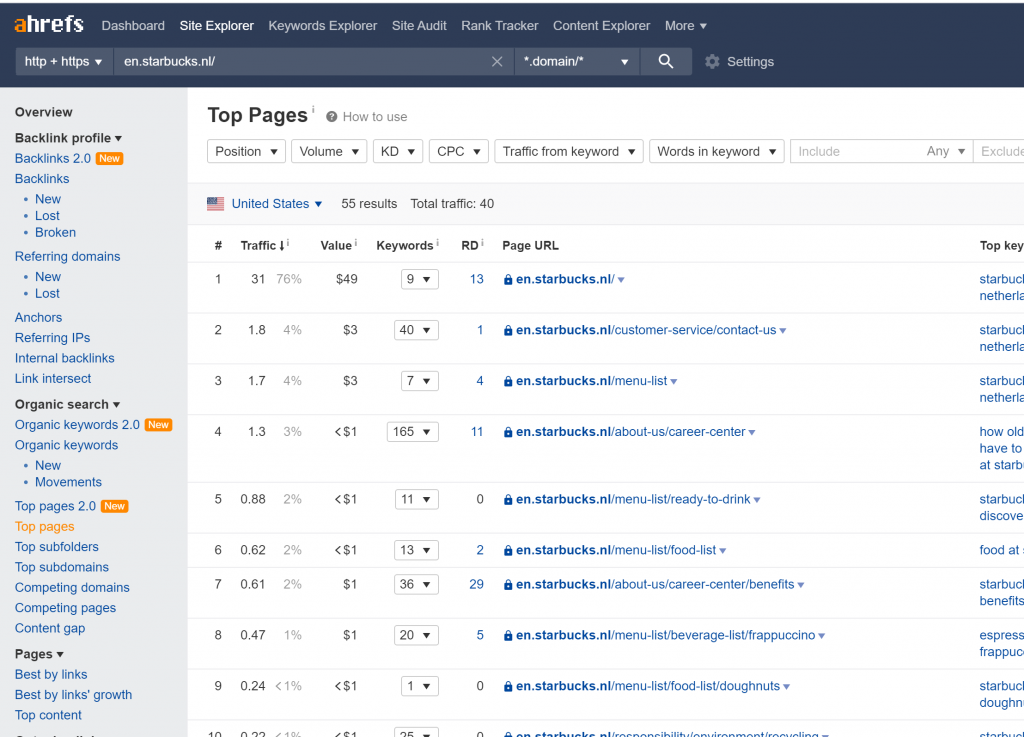Open Top pages 2.0 report
1024x737 pixels.
[56, 507]
